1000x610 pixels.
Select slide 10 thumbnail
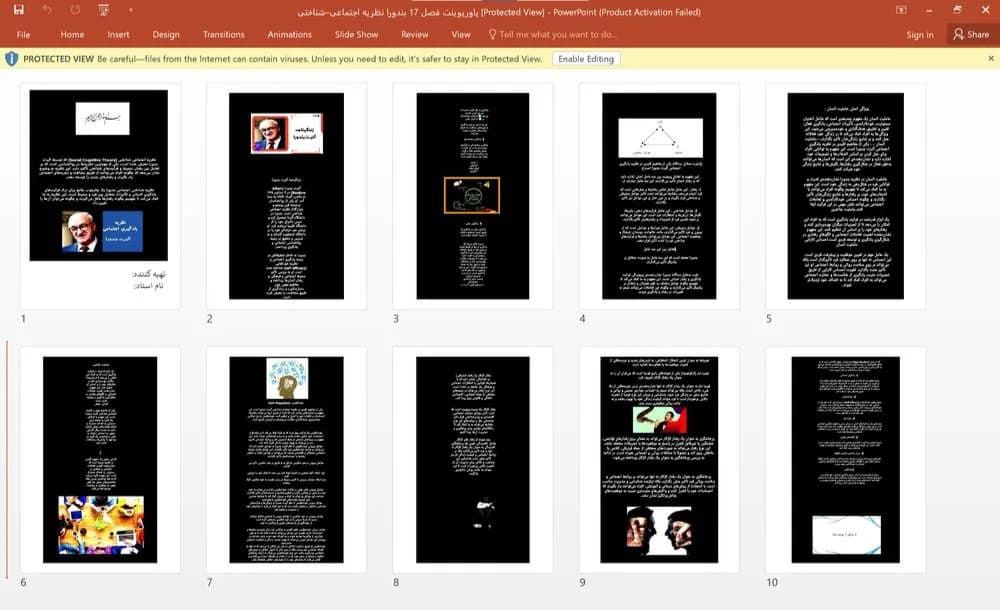846,459
